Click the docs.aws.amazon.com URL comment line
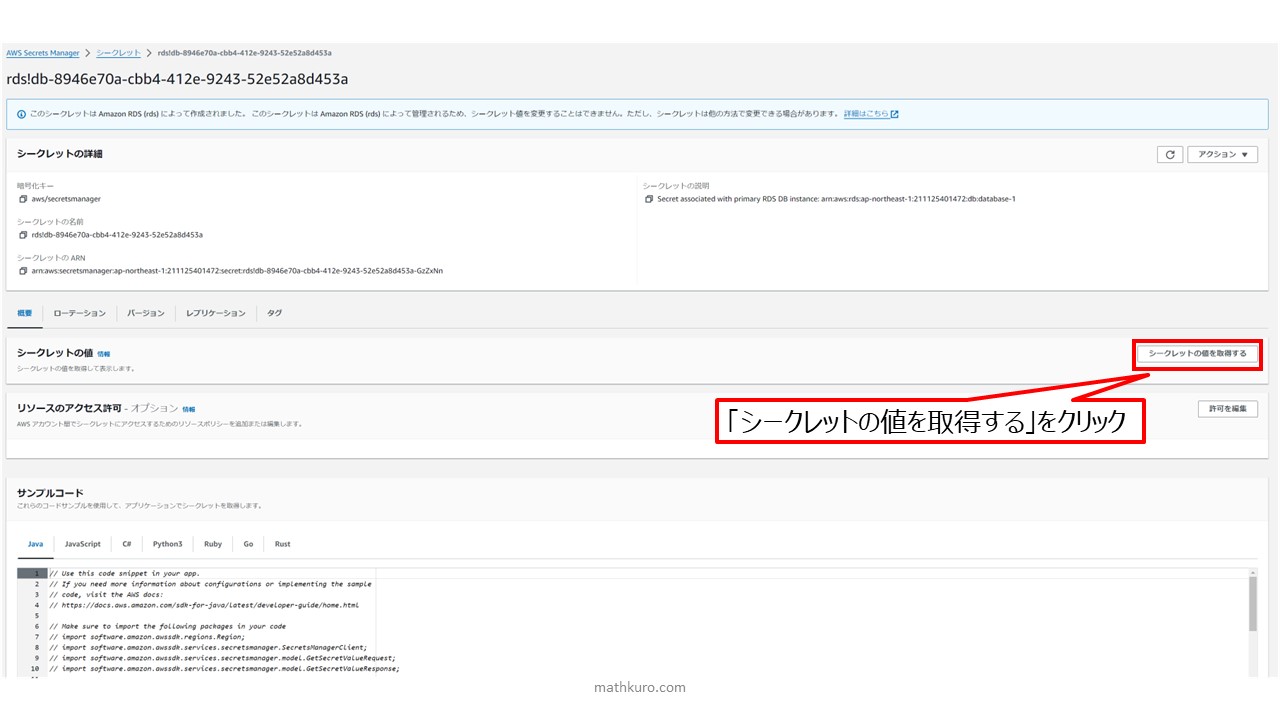The height and width of the screenshot is (720, 1280). [x=203, y=605]
